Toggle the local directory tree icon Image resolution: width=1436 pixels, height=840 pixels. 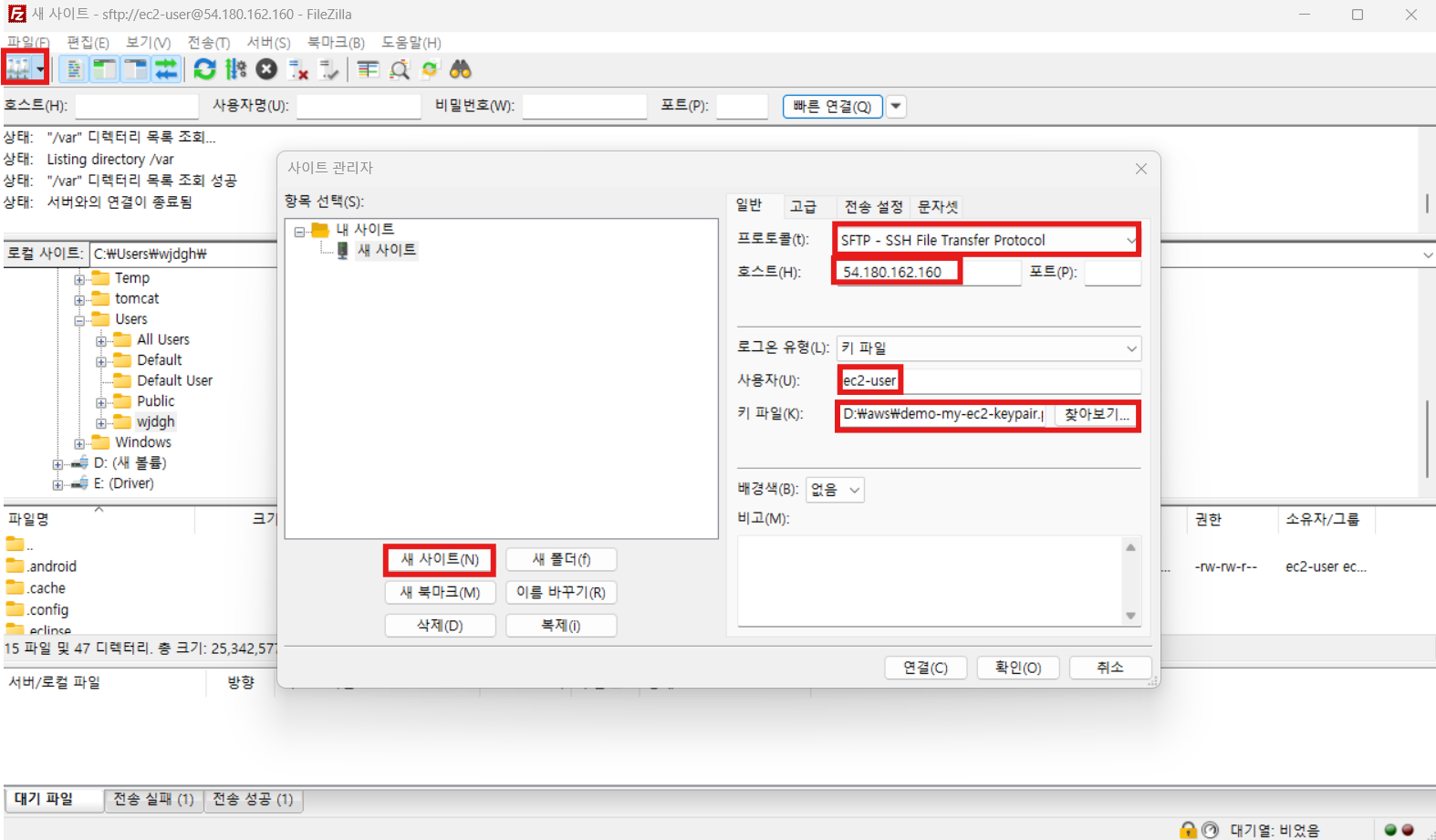point(105,69)
